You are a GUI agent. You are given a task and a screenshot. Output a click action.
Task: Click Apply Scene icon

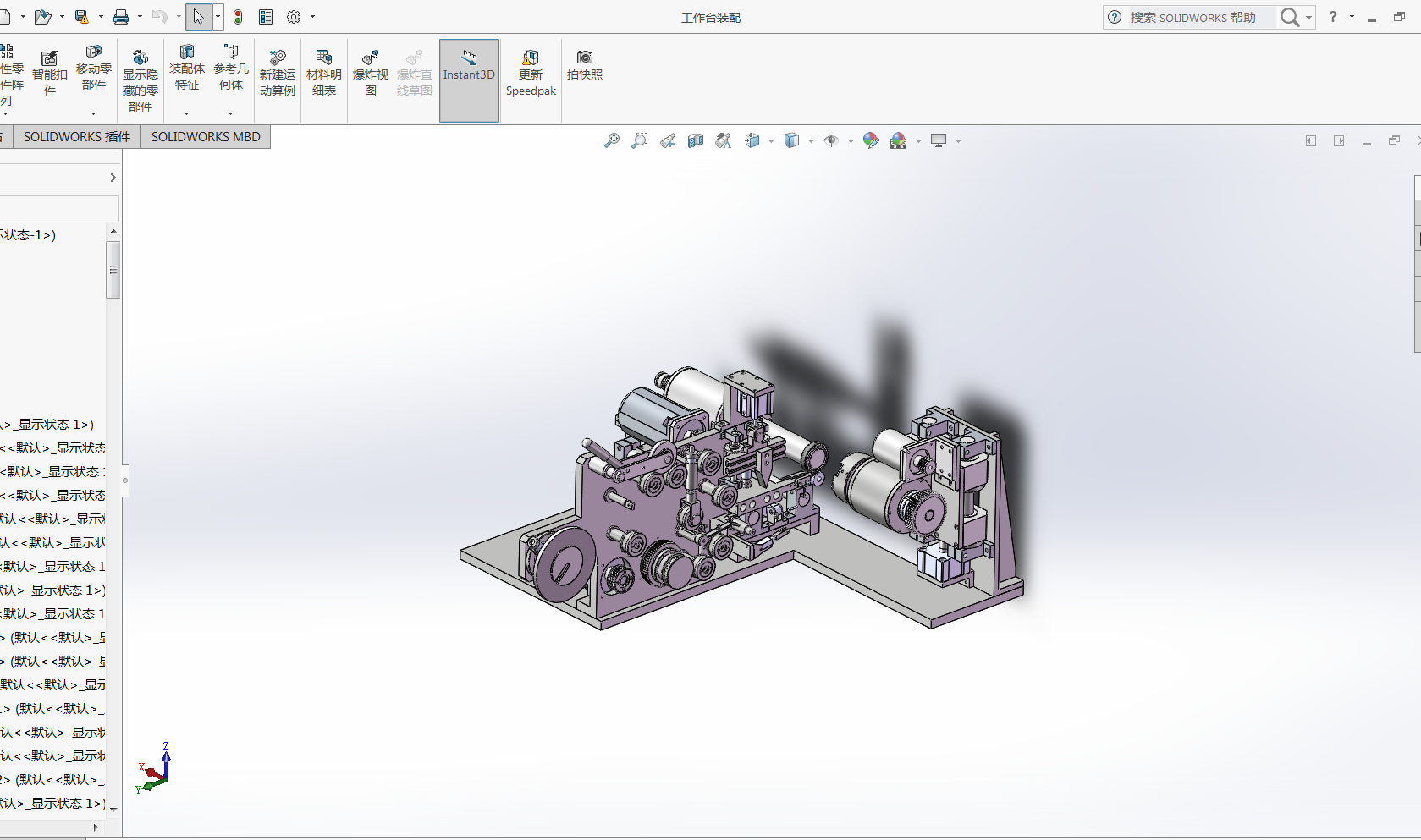[899, 140]
